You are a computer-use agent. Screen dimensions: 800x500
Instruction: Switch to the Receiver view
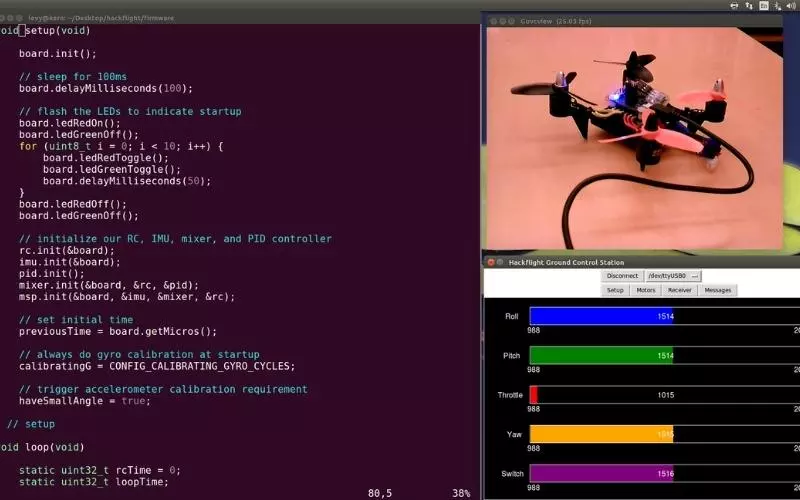tap(680, 290)
